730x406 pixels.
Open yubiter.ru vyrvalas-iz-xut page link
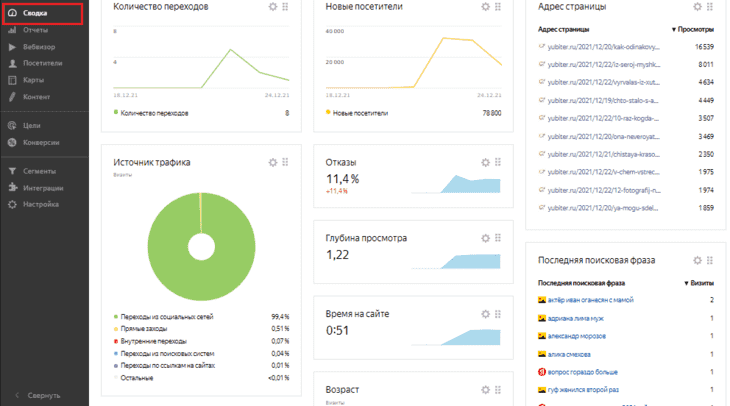pos(603,82)
